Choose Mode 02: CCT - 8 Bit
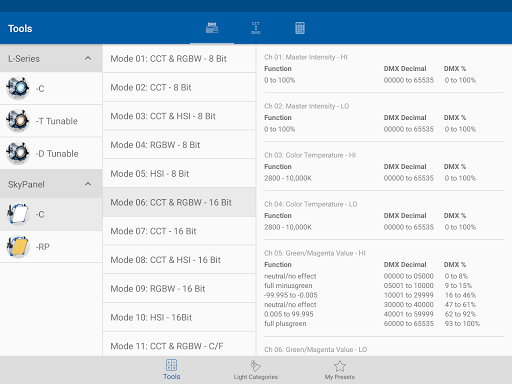The height and width of the screenshot is (384, 512). pos(179,87)
